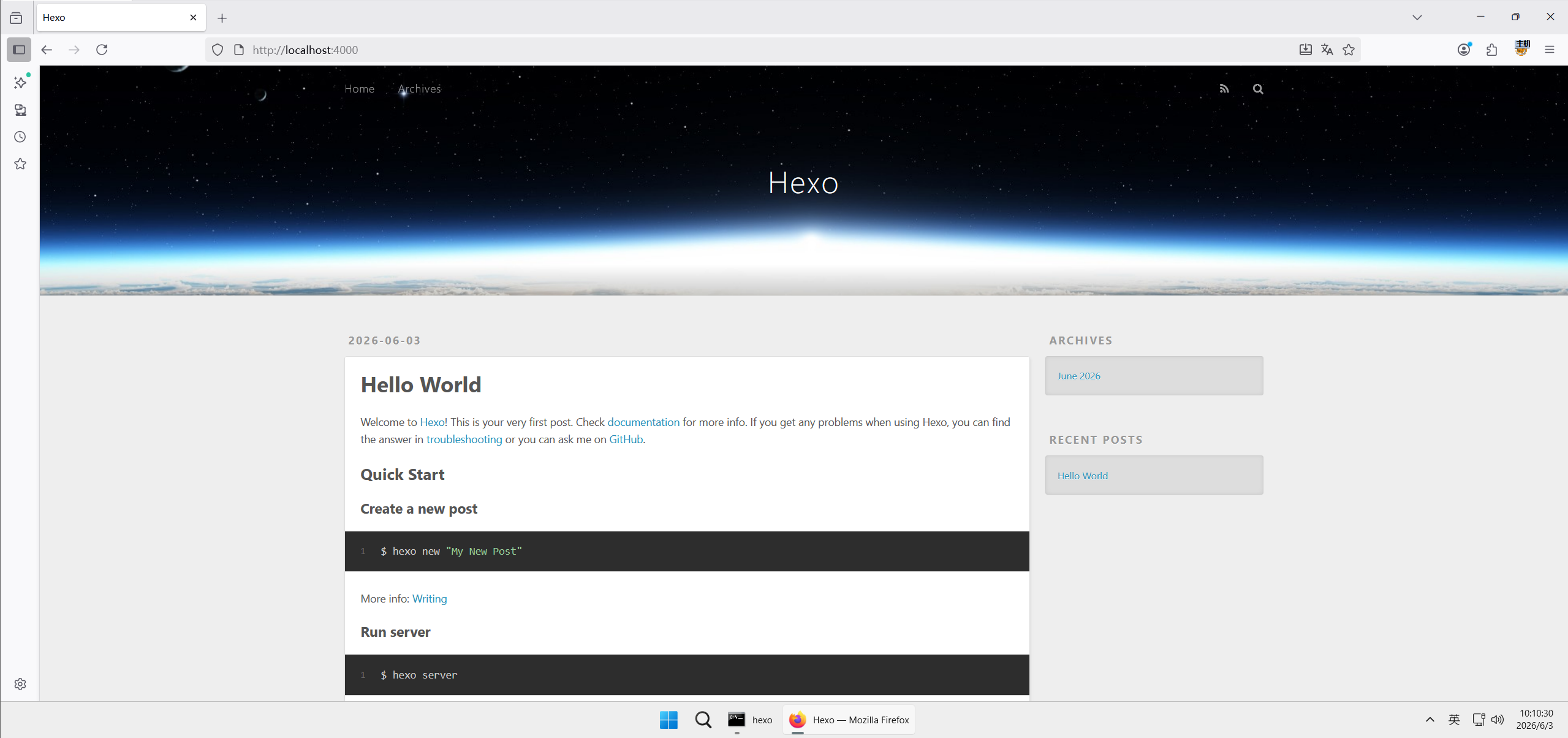Open the post dated 2026-06-03
Screen dimensions: 1568x738
coord(384,341)
